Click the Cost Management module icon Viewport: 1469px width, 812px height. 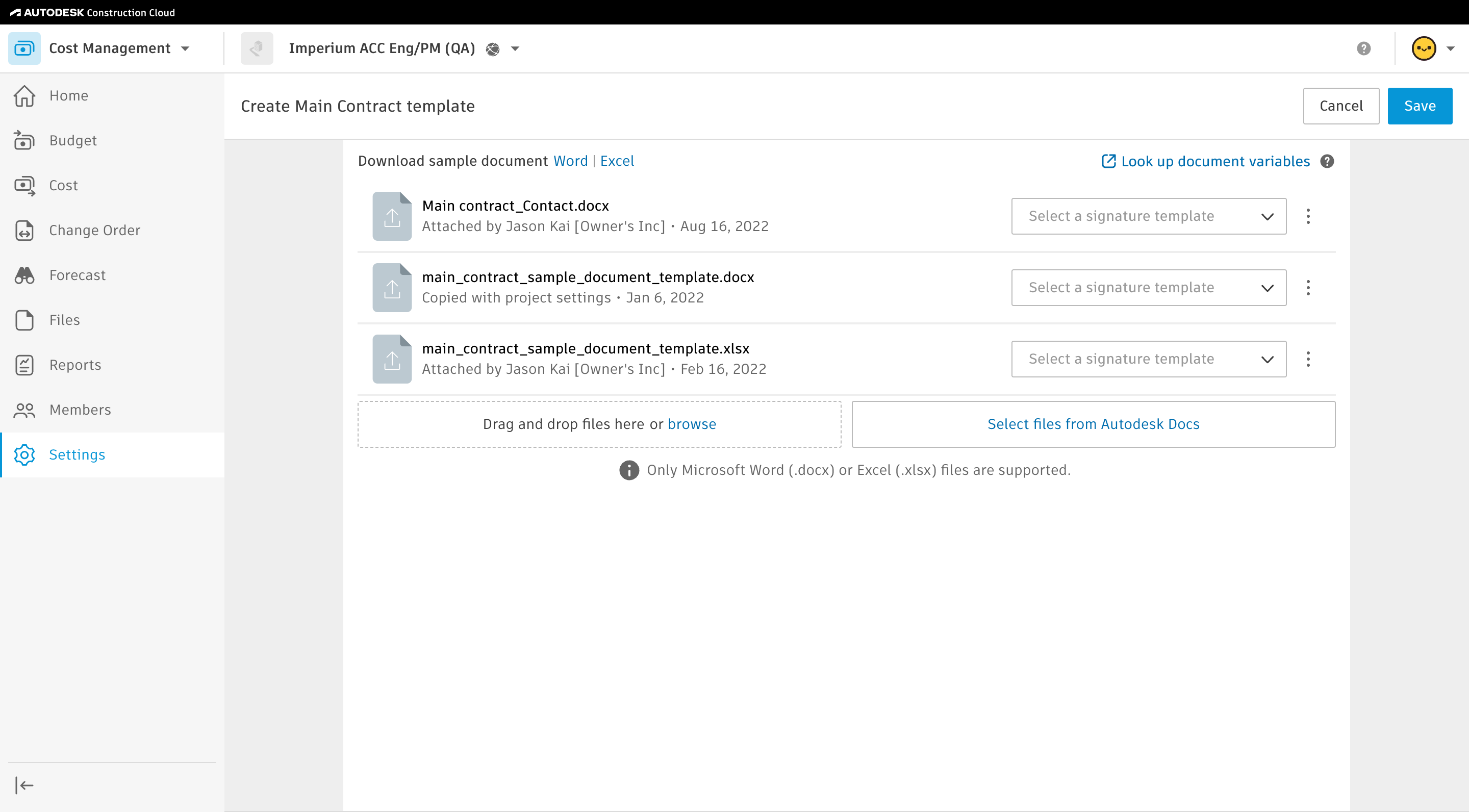(x=24, y=48)
